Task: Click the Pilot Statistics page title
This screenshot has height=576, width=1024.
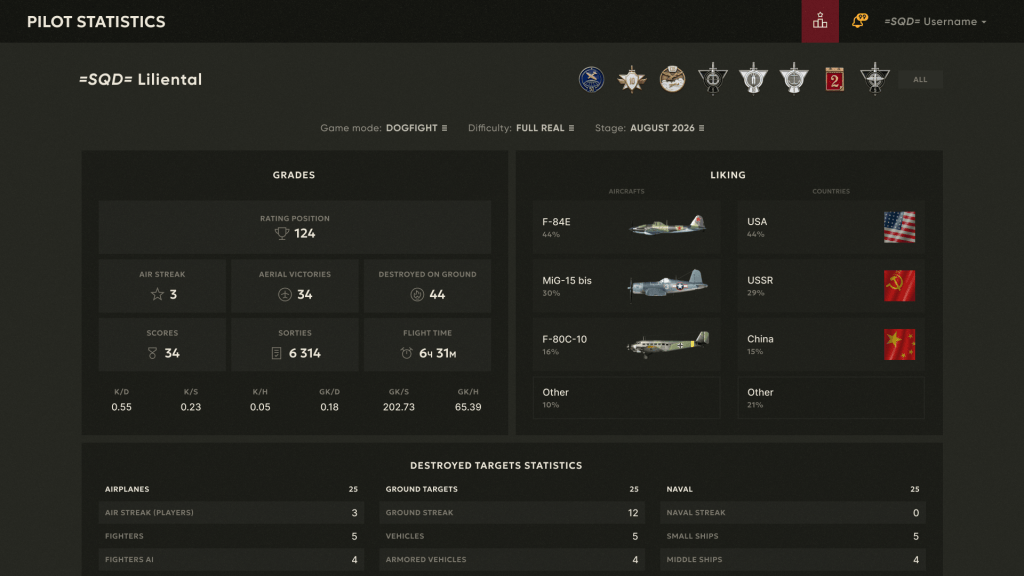Action: pos(96,22)
